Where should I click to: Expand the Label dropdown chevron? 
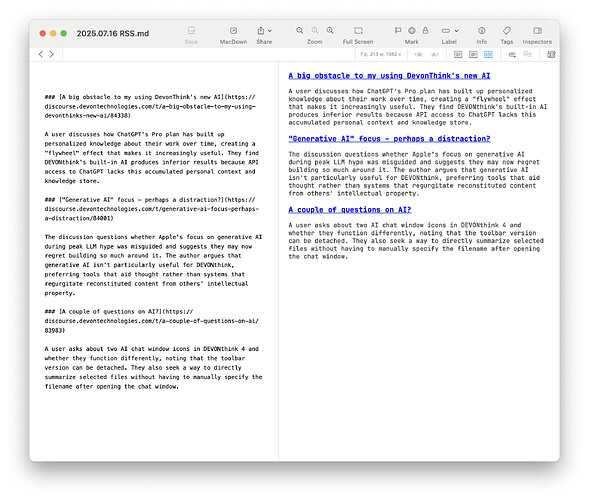pyautogui.click(x=456, y=31)
